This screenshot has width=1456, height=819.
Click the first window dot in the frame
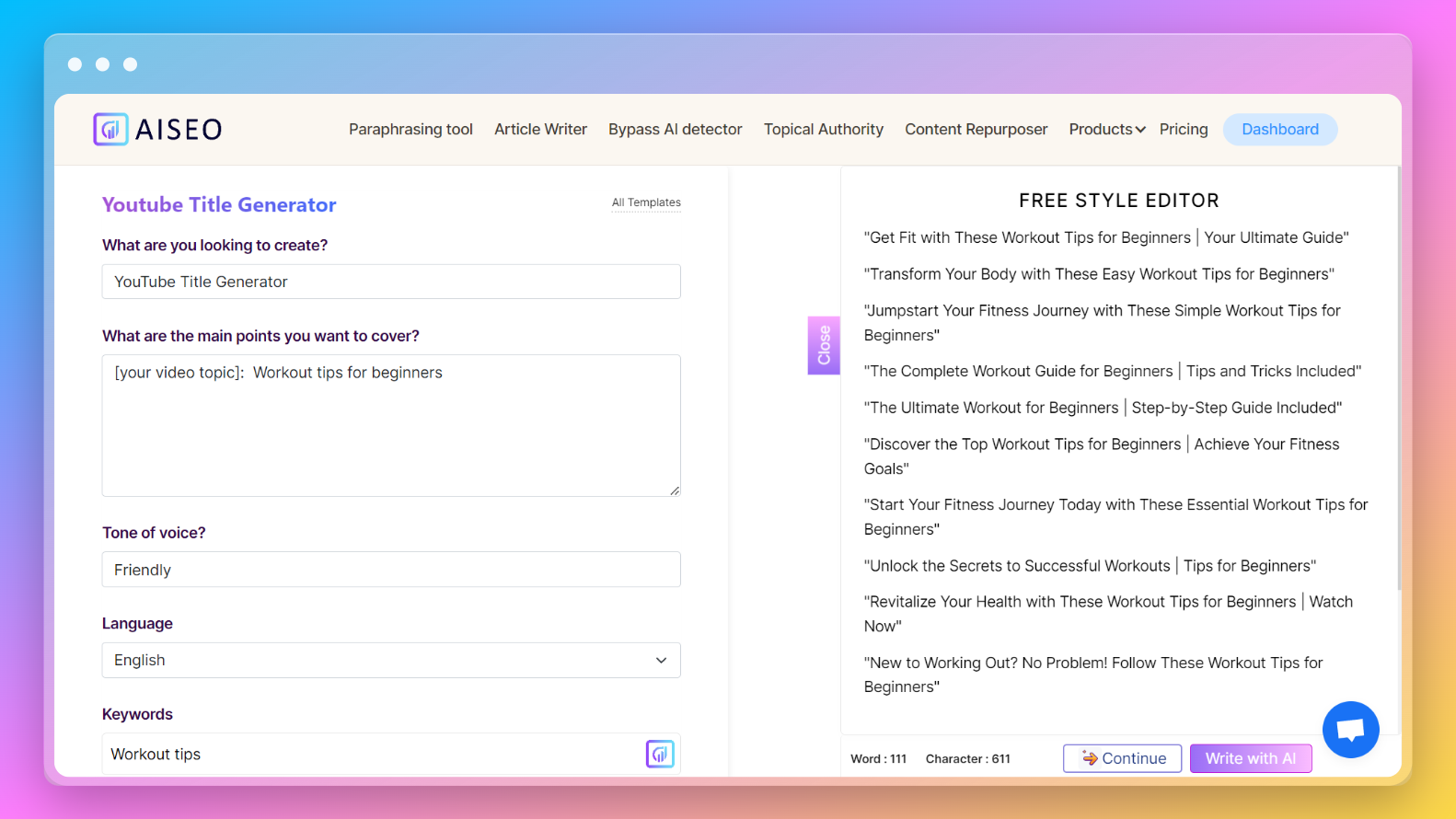(75, 64)
